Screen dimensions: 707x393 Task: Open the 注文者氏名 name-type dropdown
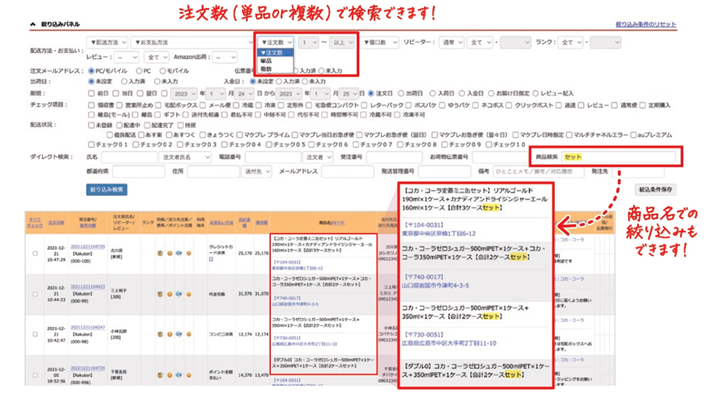(185, 157)
